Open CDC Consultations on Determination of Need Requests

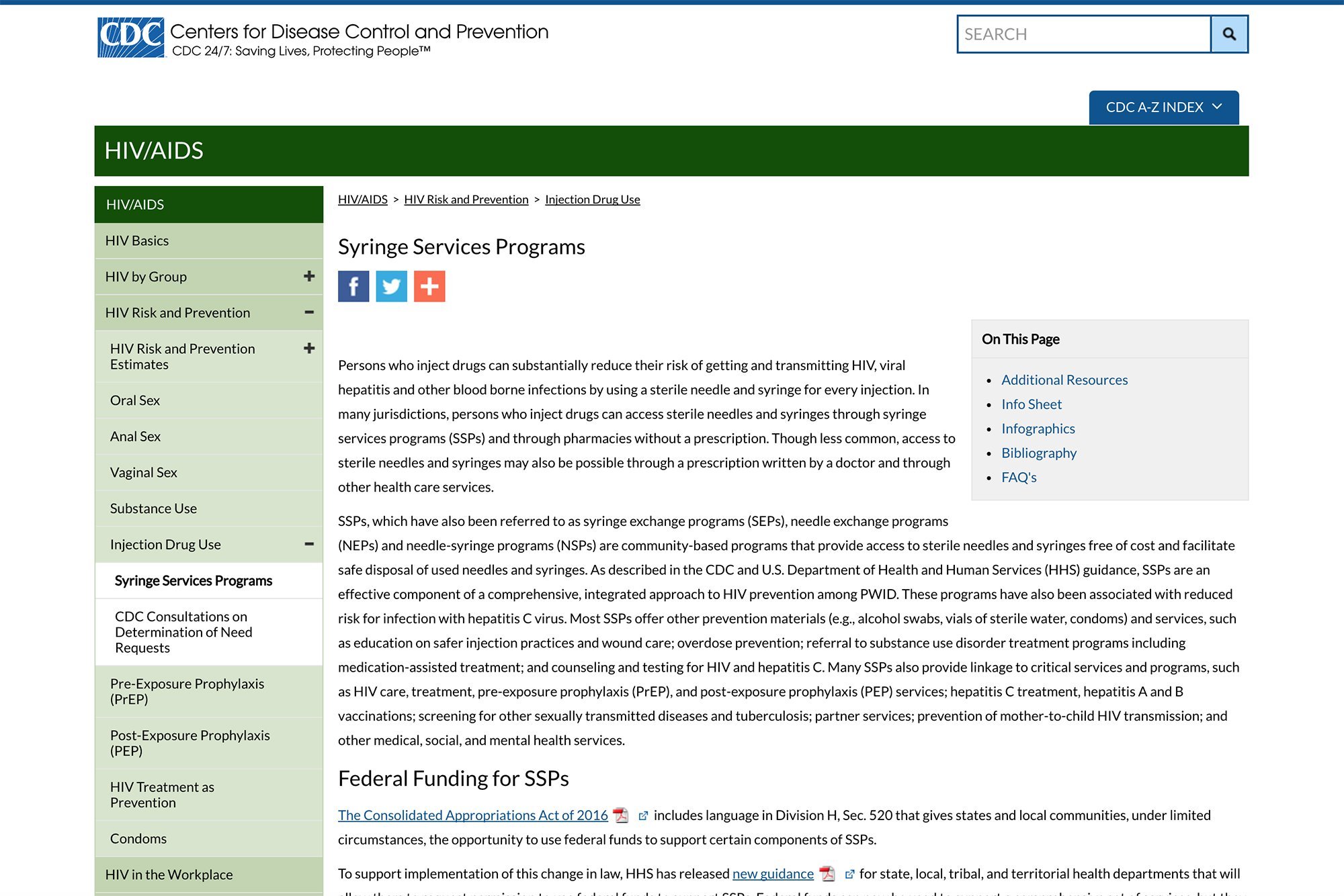pos(209,632)
